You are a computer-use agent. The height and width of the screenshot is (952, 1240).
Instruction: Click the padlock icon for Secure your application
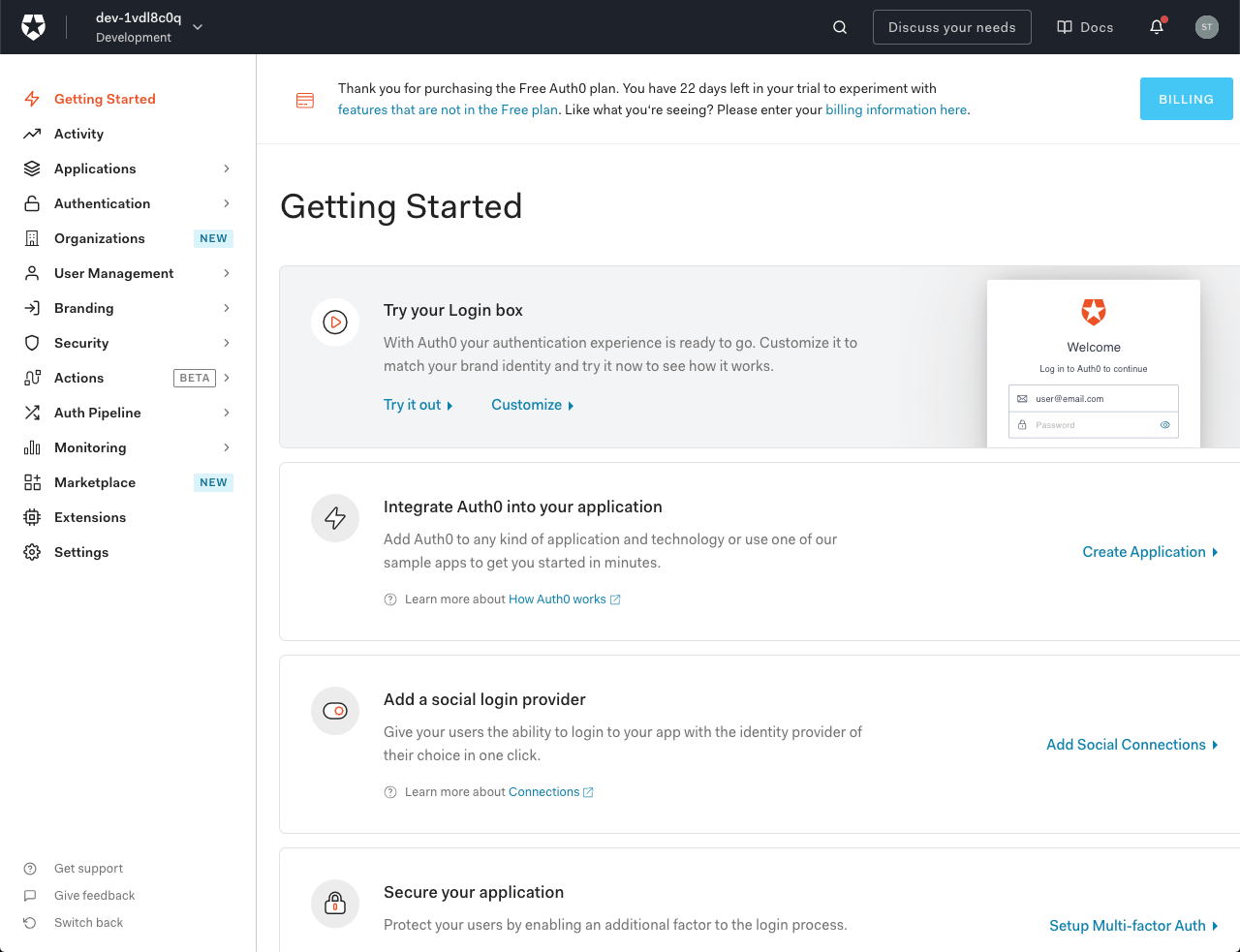tap(334, 904)
